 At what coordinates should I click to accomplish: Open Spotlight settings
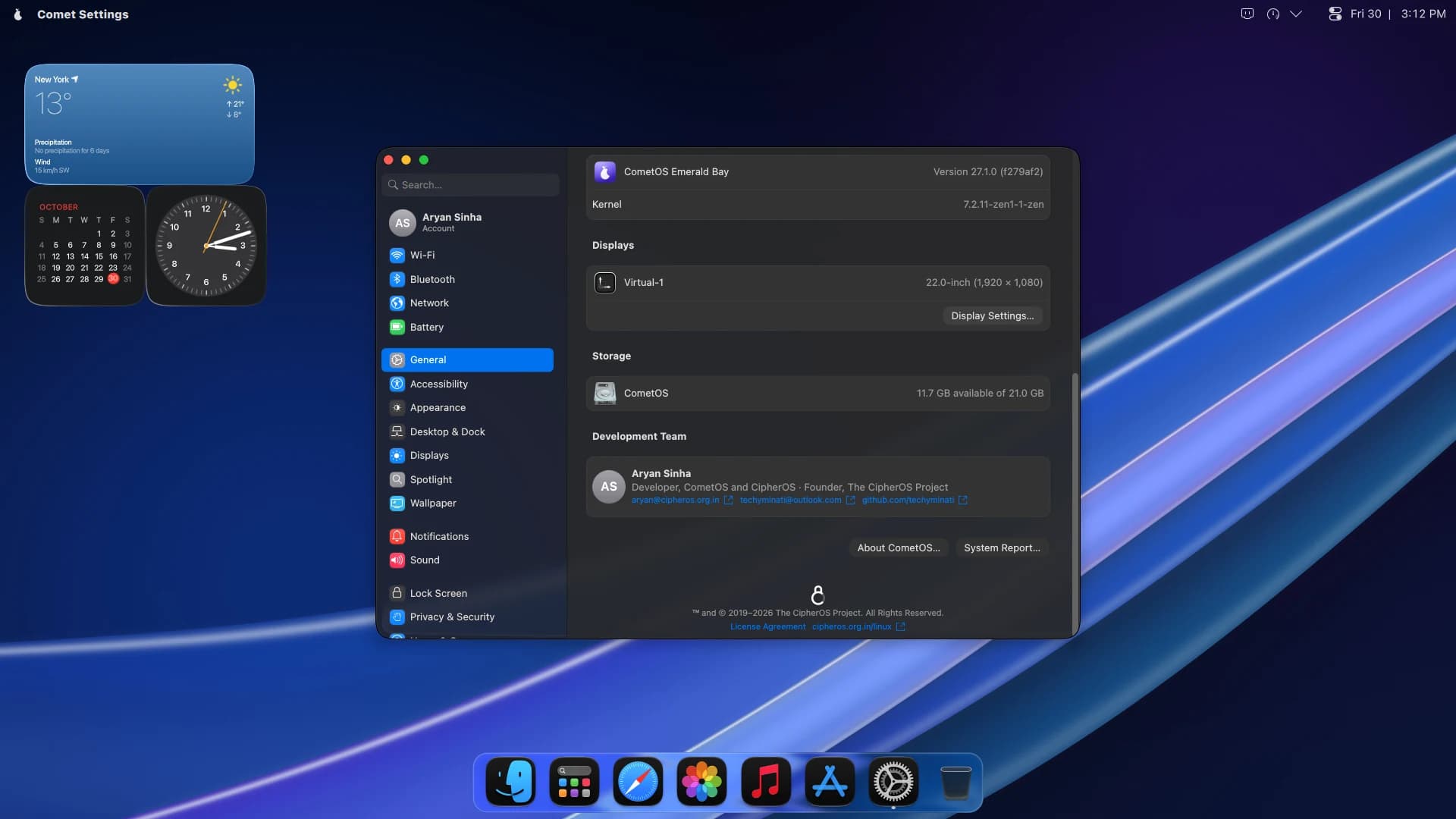467,479
